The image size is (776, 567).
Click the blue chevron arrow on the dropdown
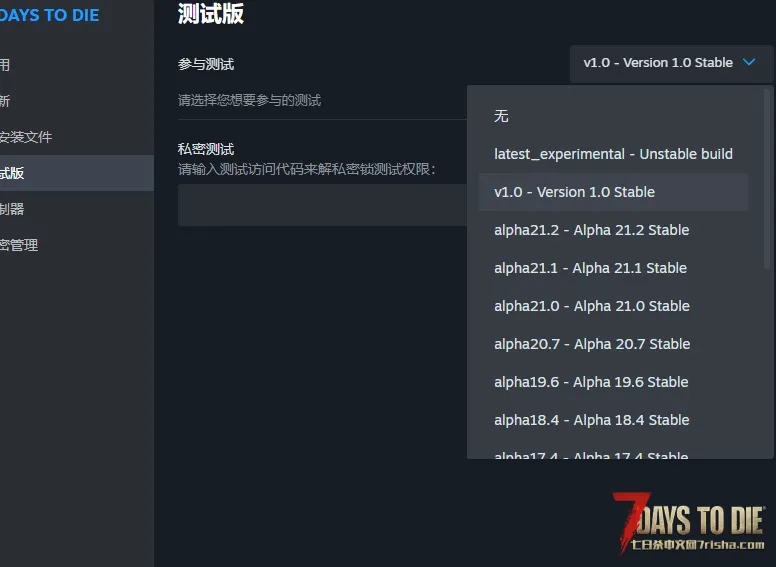[749, 62]
